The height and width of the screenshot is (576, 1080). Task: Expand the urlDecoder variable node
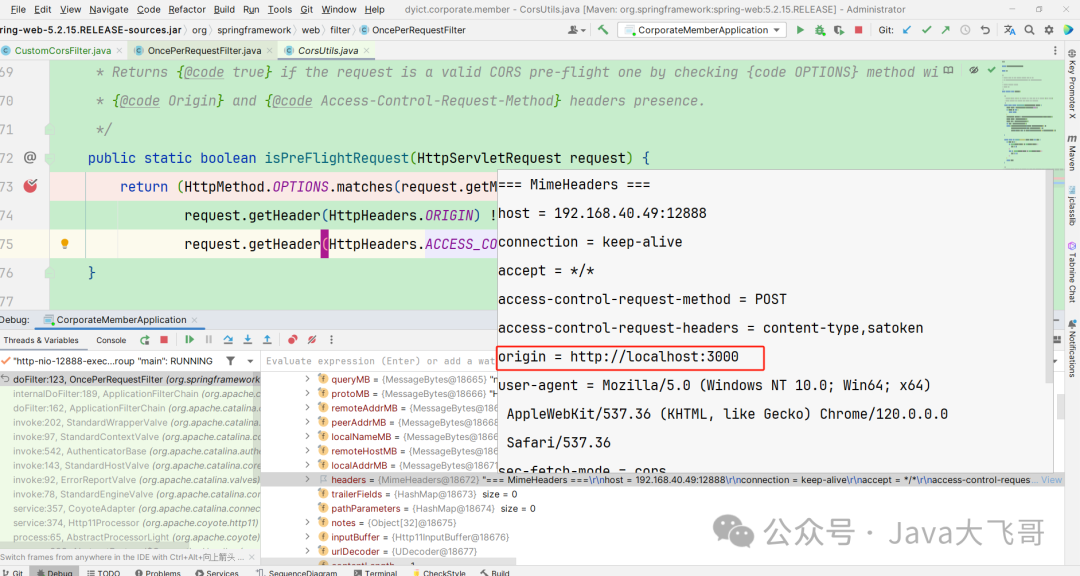307,551
